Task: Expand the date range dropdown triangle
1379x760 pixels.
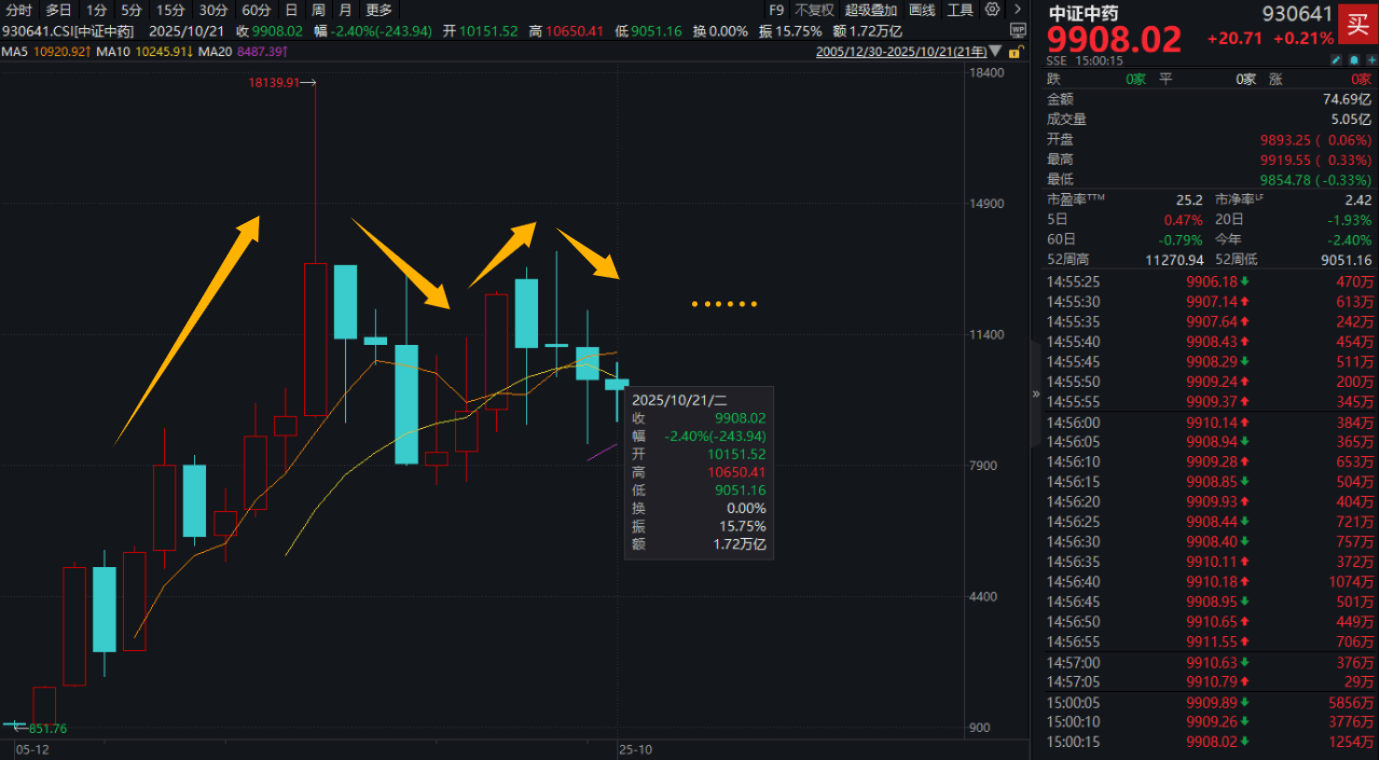Action: [x=994, y=51]
